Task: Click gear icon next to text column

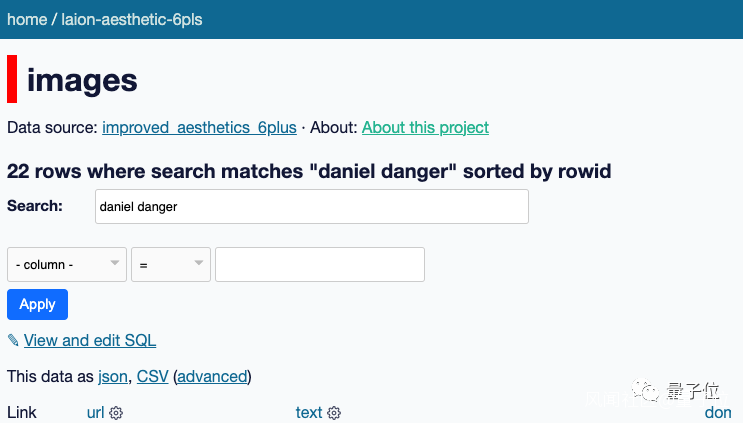Action: click(x=334, y=413)
